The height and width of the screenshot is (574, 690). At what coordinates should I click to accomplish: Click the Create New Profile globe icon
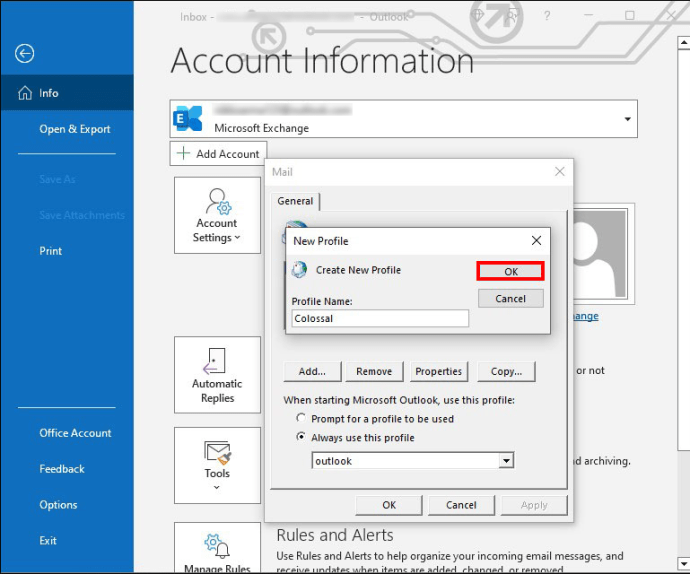click(300, 270)
